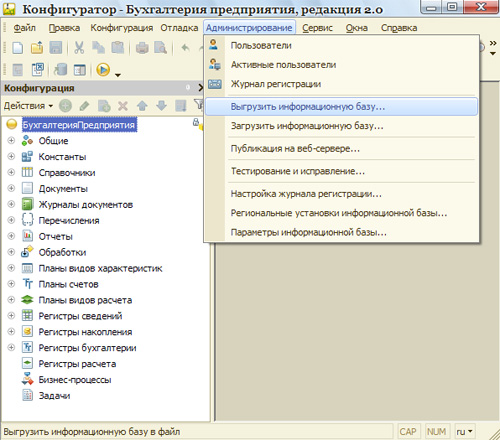Choose Активные пользователи menu entry

point(342,64)
